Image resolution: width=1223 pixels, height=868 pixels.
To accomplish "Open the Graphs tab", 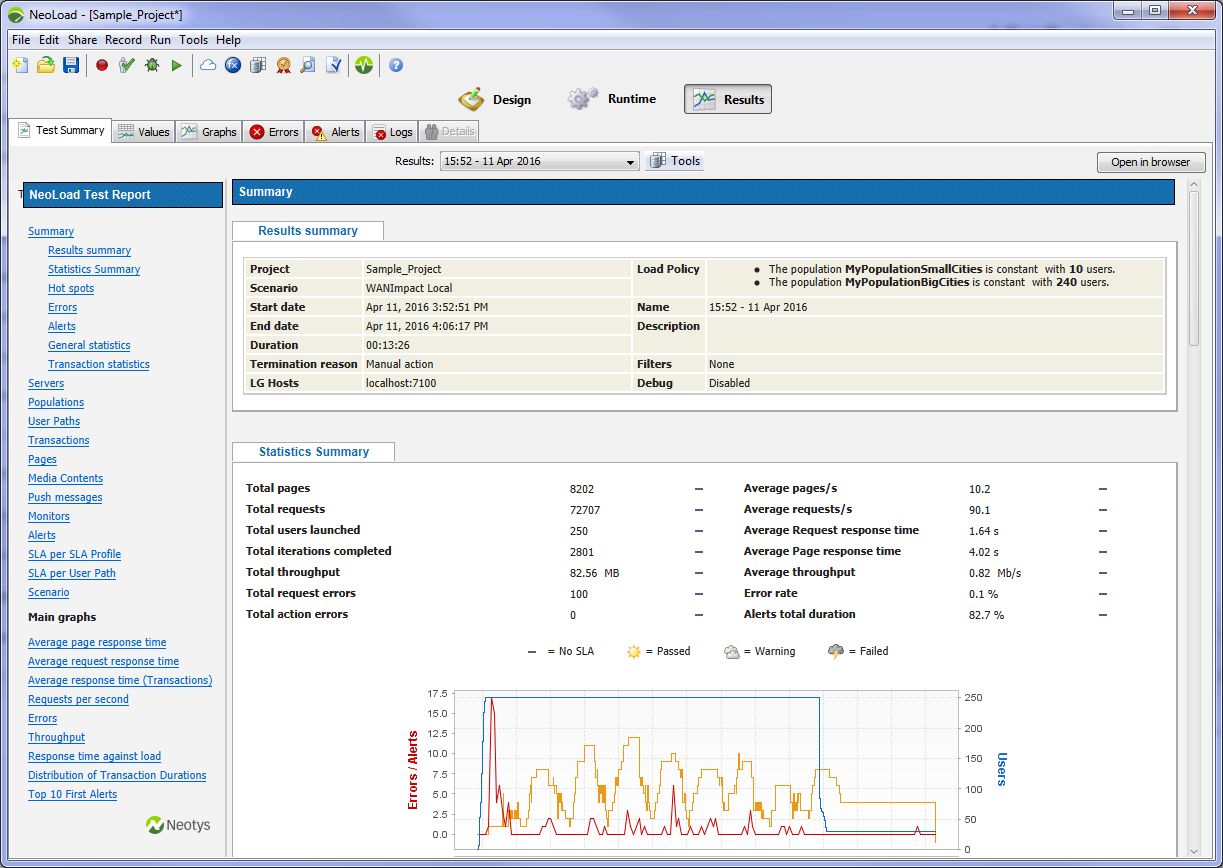I will coord(208,131).
